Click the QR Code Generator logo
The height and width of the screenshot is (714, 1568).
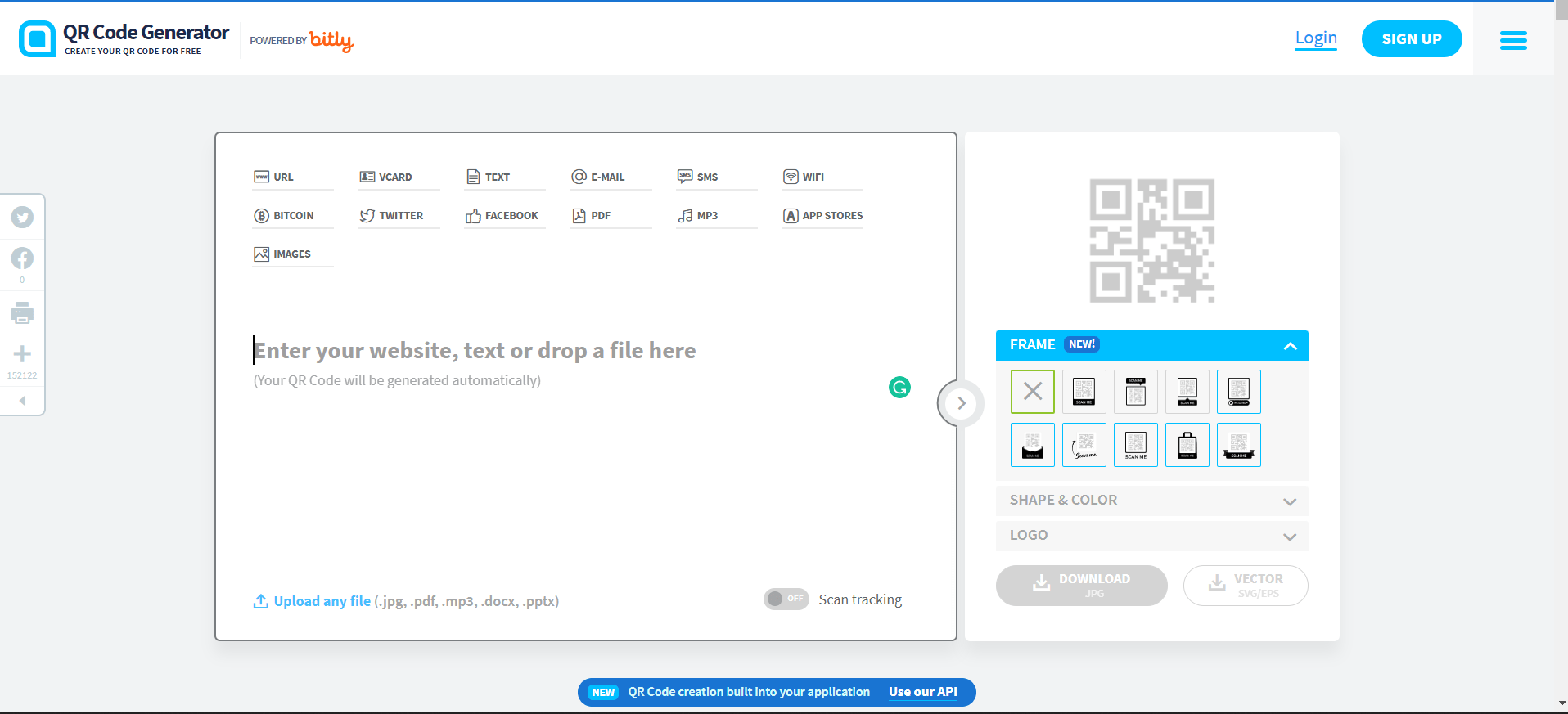point(124,38)
